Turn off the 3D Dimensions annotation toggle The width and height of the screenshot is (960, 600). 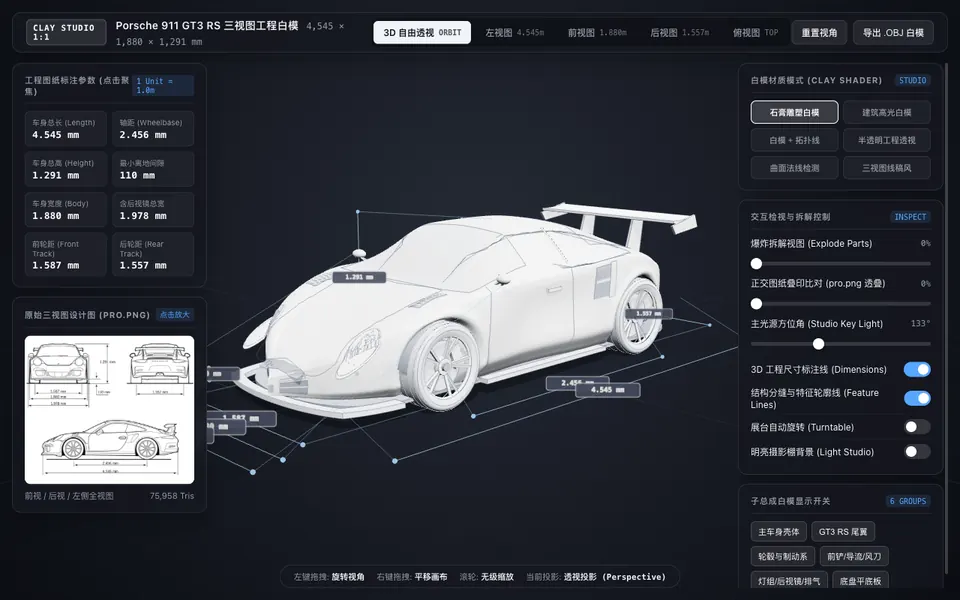pyautogui.click(x=917, y=369)
